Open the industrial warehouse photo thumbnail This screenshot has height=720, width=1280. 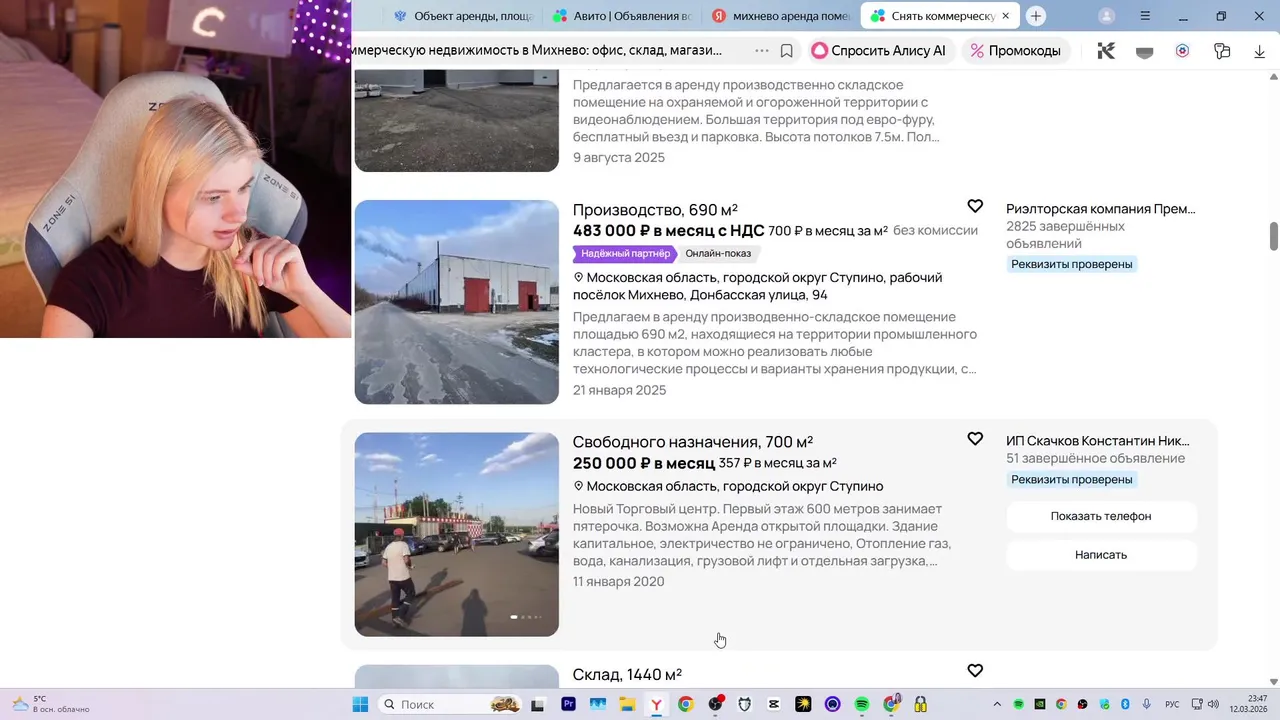(x=457, y=302)
